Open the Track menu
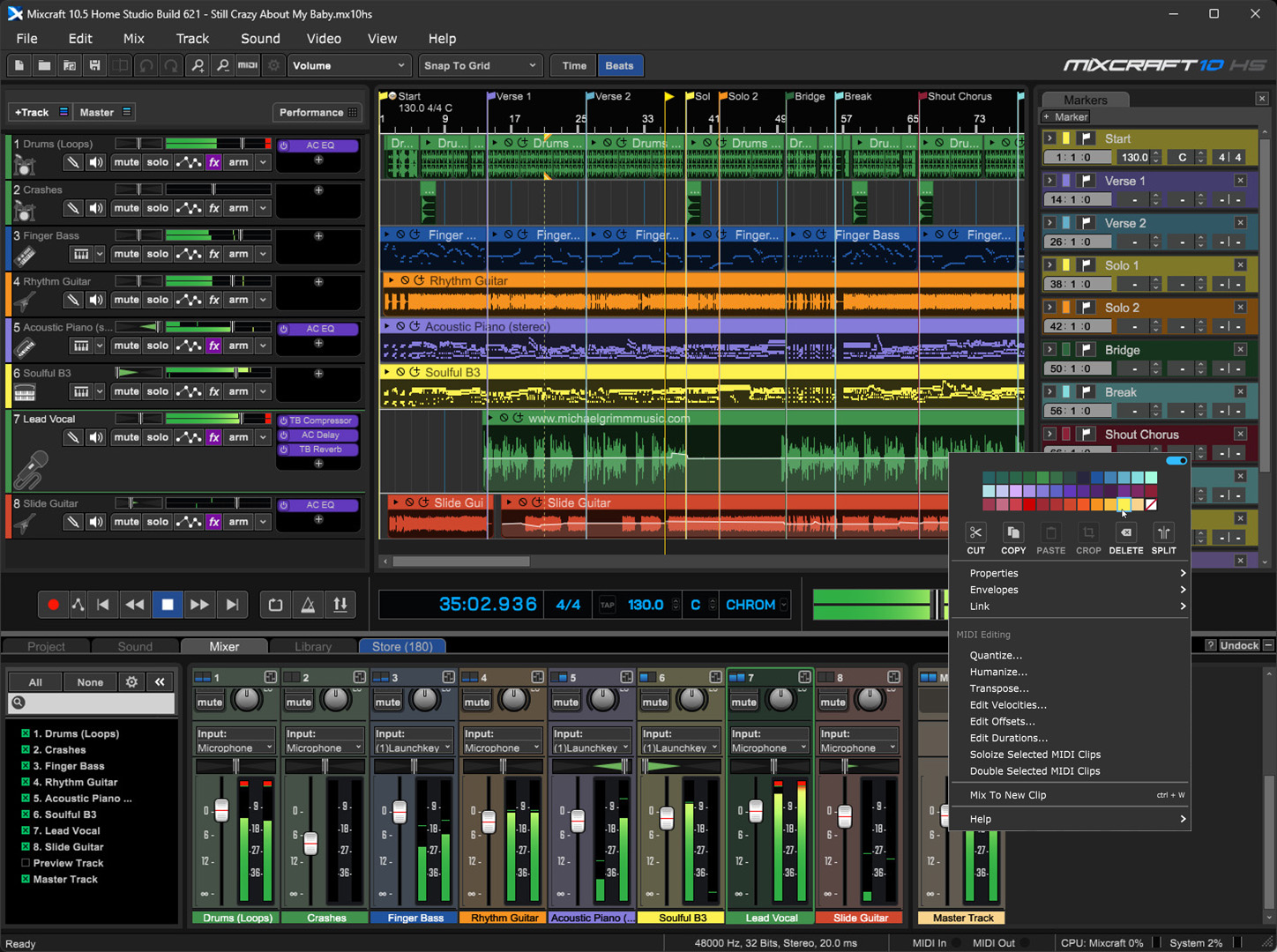1277x952 pixels. click(192, 39)
